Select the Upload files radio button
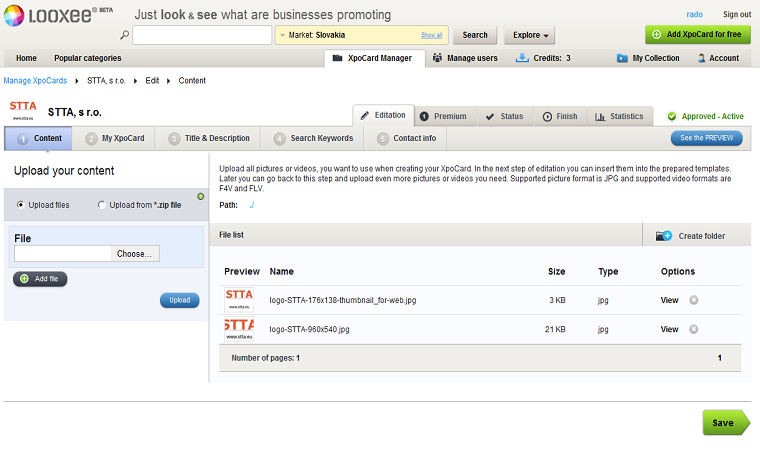This screenshot has width=760, height=450. point(20,205)
